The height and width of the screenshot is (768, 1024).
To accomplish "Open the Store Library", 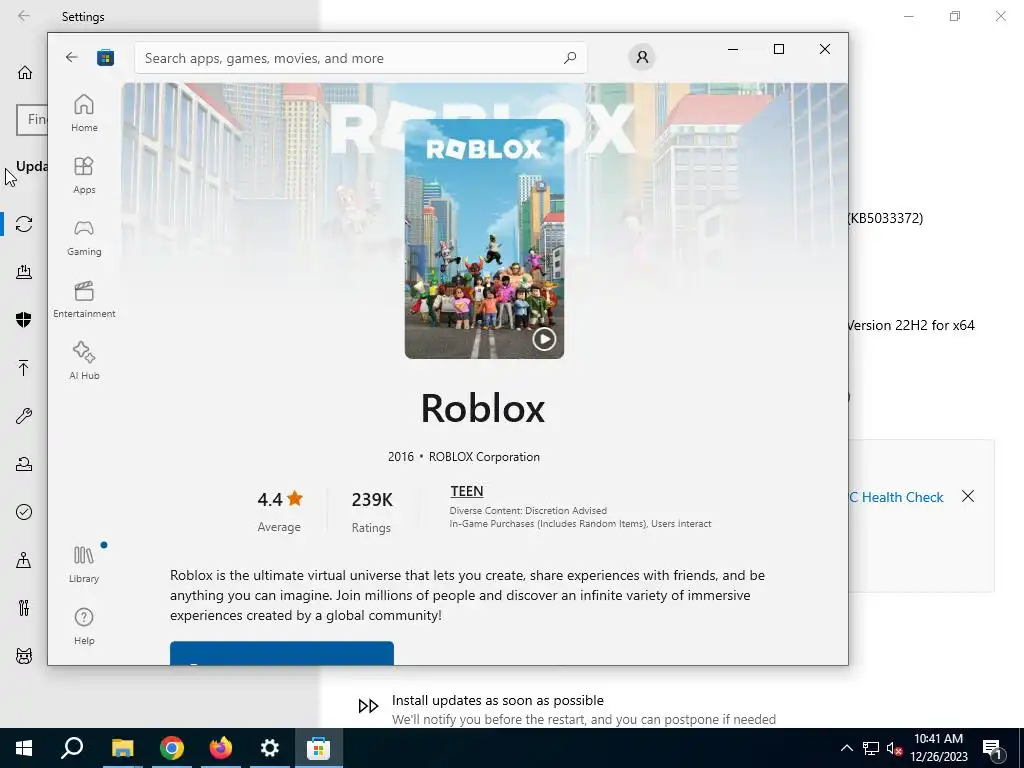I will [84, 564].
